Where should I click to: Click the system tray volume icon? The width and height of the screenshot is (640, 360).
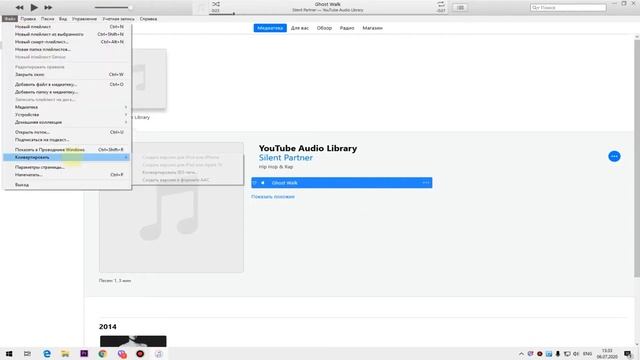(x=576, y=354)
